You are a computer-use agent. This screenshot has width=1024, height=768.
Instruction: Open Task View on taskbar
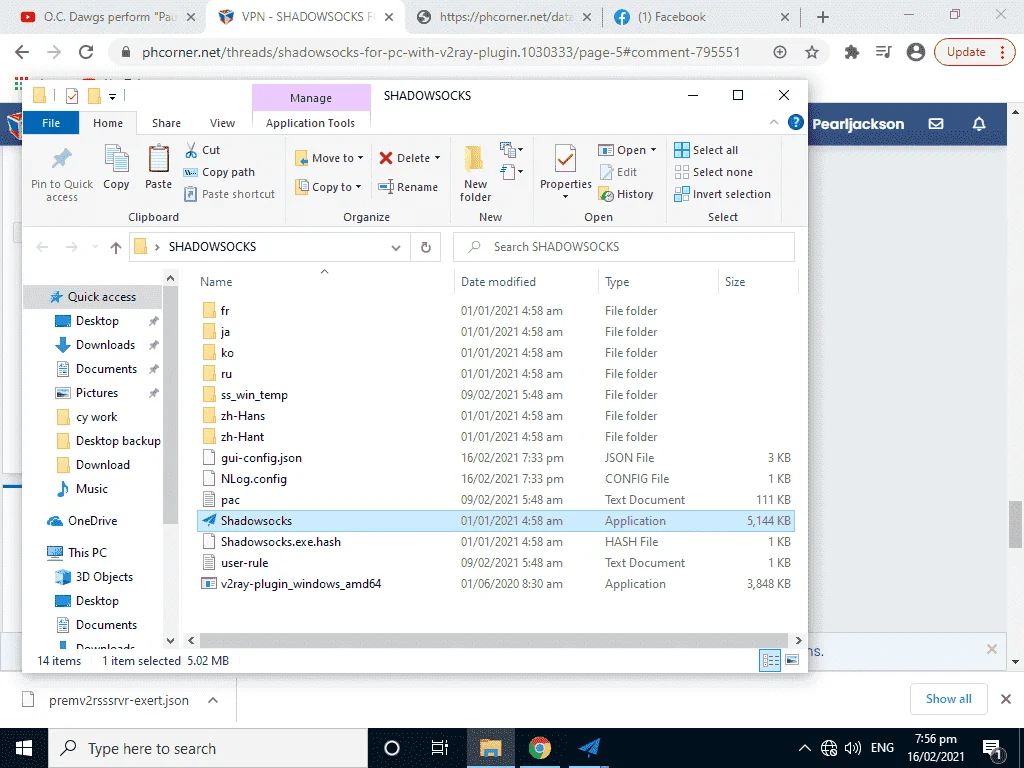click(x=440, y=748)
